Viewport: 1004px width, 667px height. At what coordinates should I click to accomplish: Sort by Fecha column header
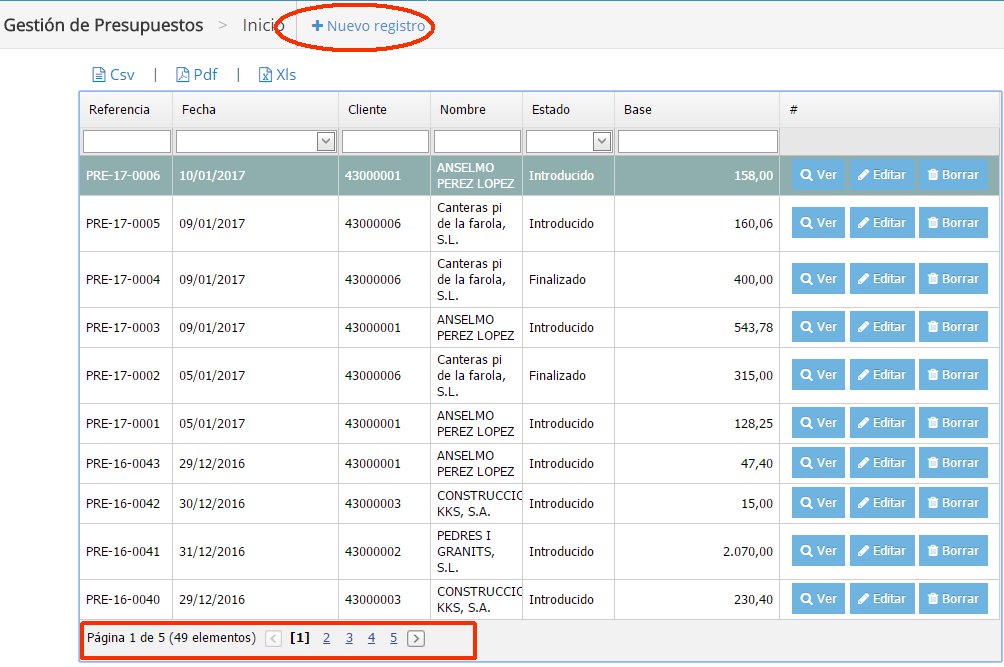pos(198,109)
